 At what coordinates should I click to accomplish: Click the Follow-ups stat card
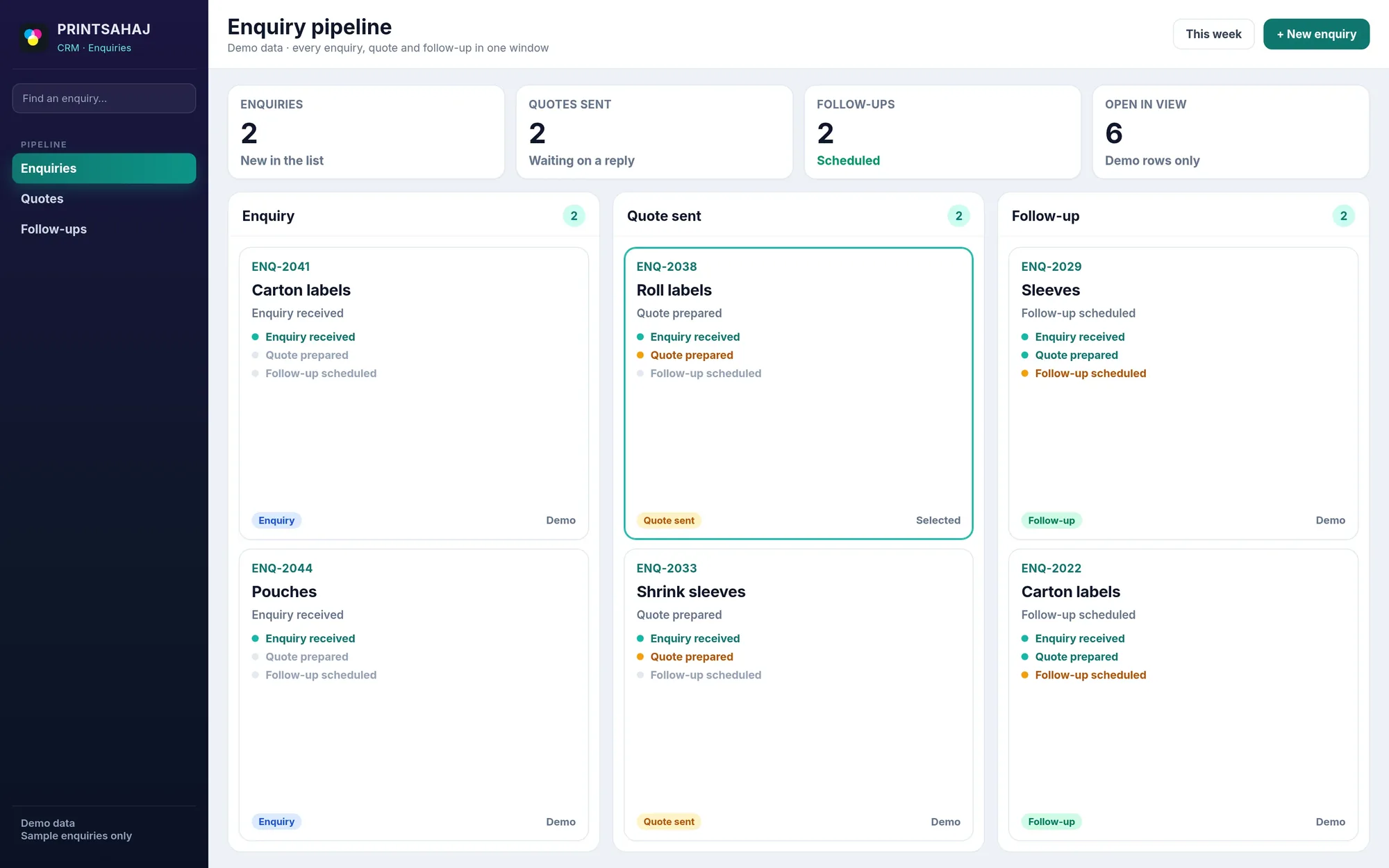[942, 132]
